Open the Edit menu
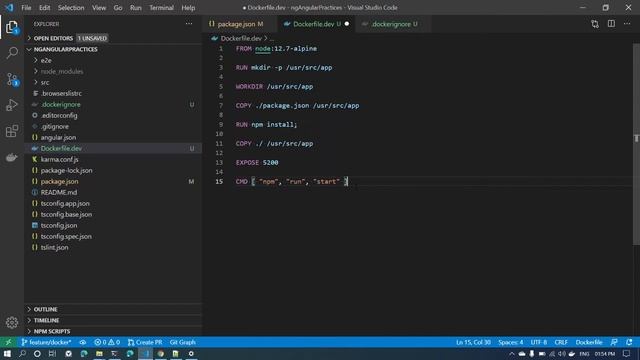Viewport: 640px width, 360px height. coord(44,7)
